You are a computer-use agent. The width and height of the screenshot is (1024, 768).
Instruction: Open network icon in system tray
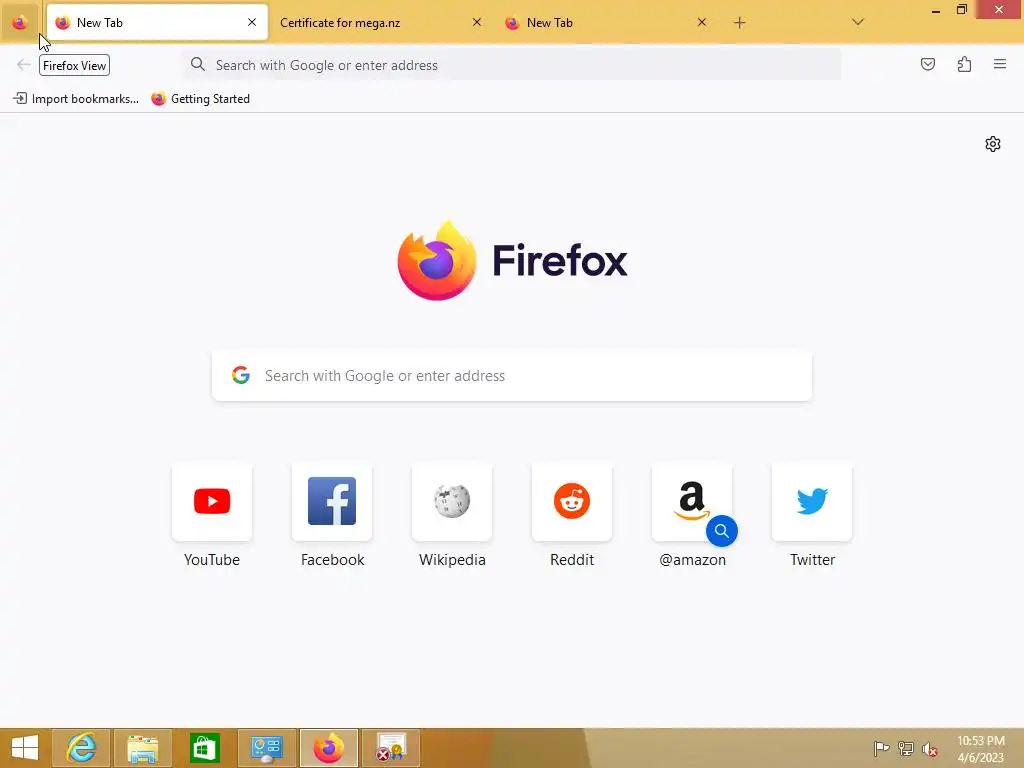pos(905,748)
